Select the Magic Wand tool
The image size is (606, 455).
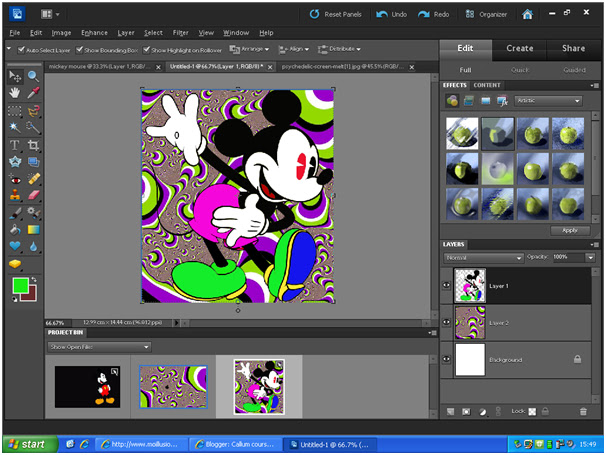pyautogui.click(x=15, y=127)
